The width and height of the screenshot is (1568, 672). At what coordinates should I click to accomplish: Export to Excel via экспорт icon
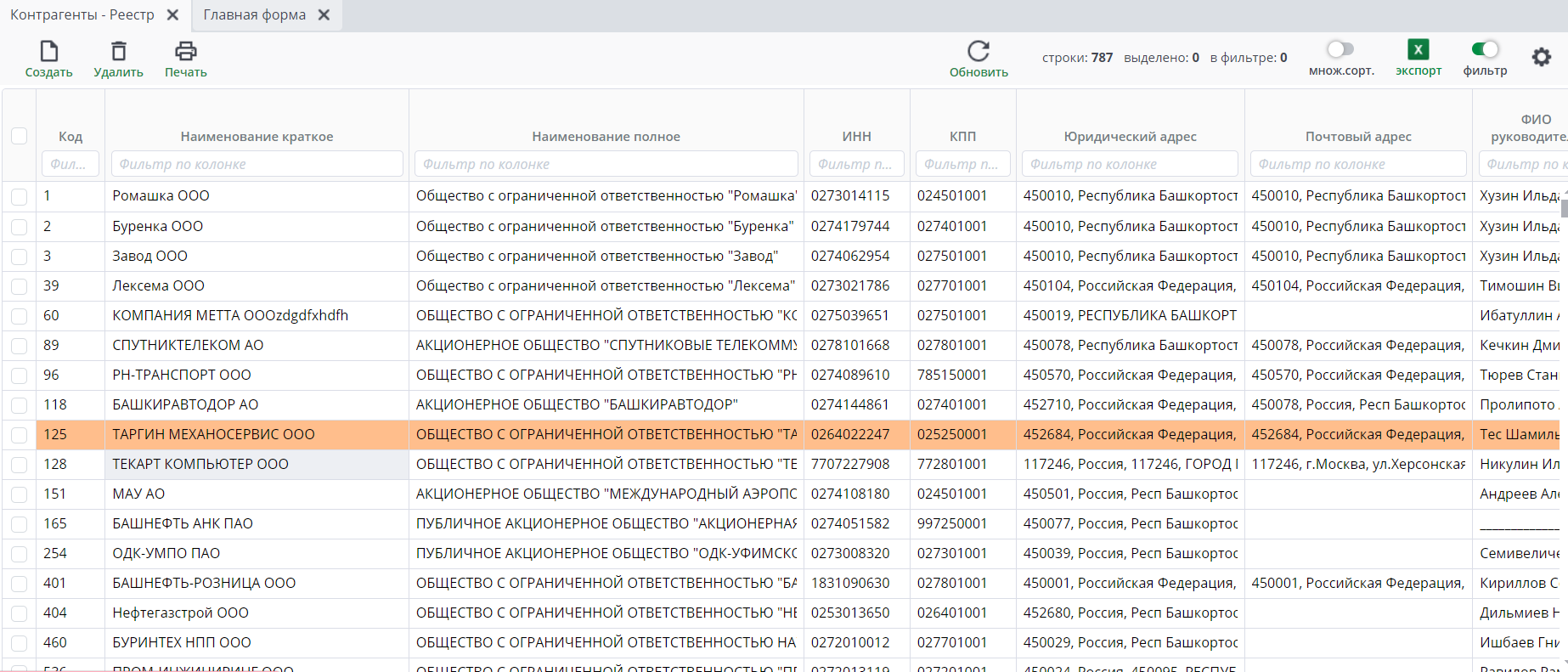click(1418, 50)
